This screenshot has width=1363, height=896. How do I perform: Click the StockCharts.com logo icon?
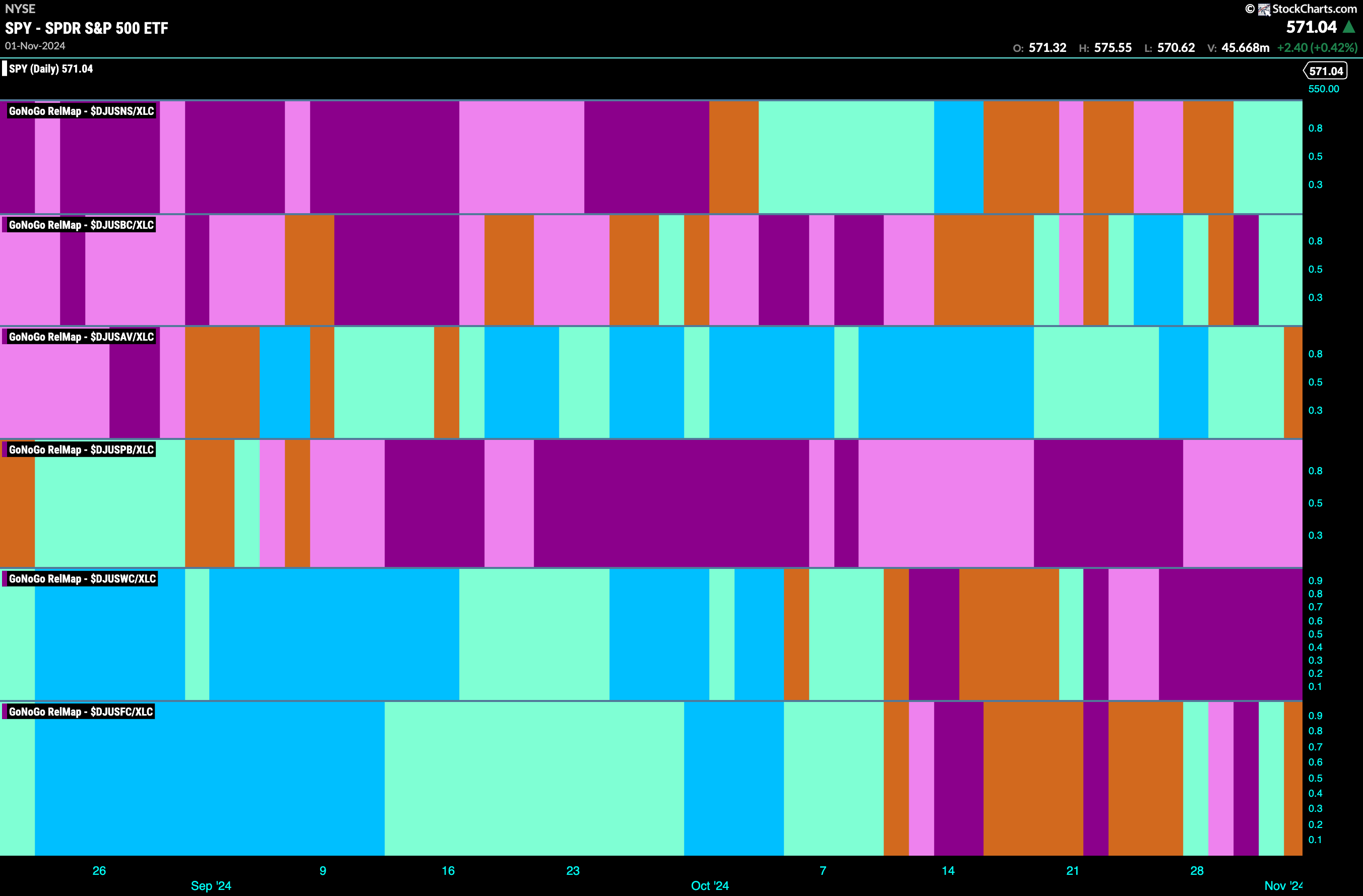click(x=1264, y=9)
